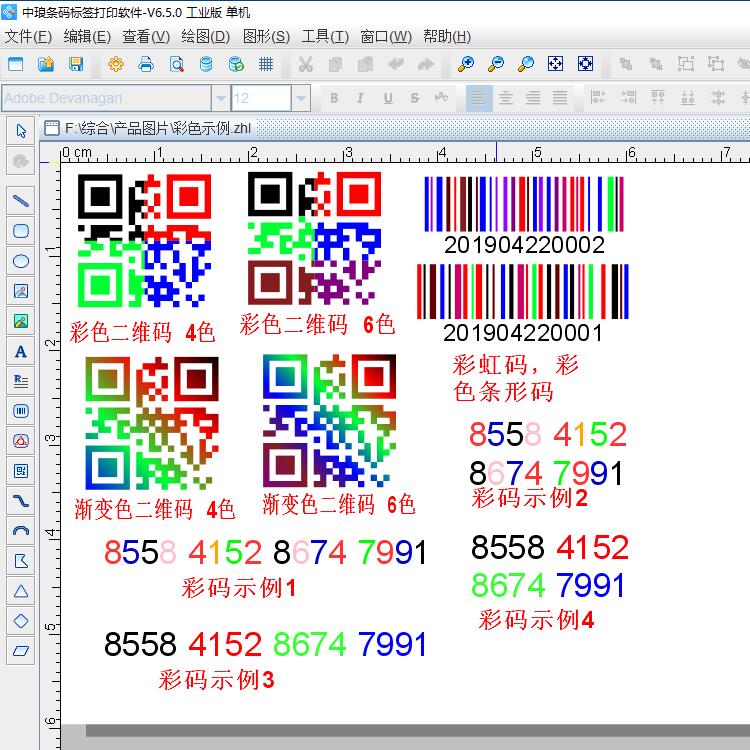Open the database settings icon
Viewport: 750px width, 750px height.
pos(206,64)
